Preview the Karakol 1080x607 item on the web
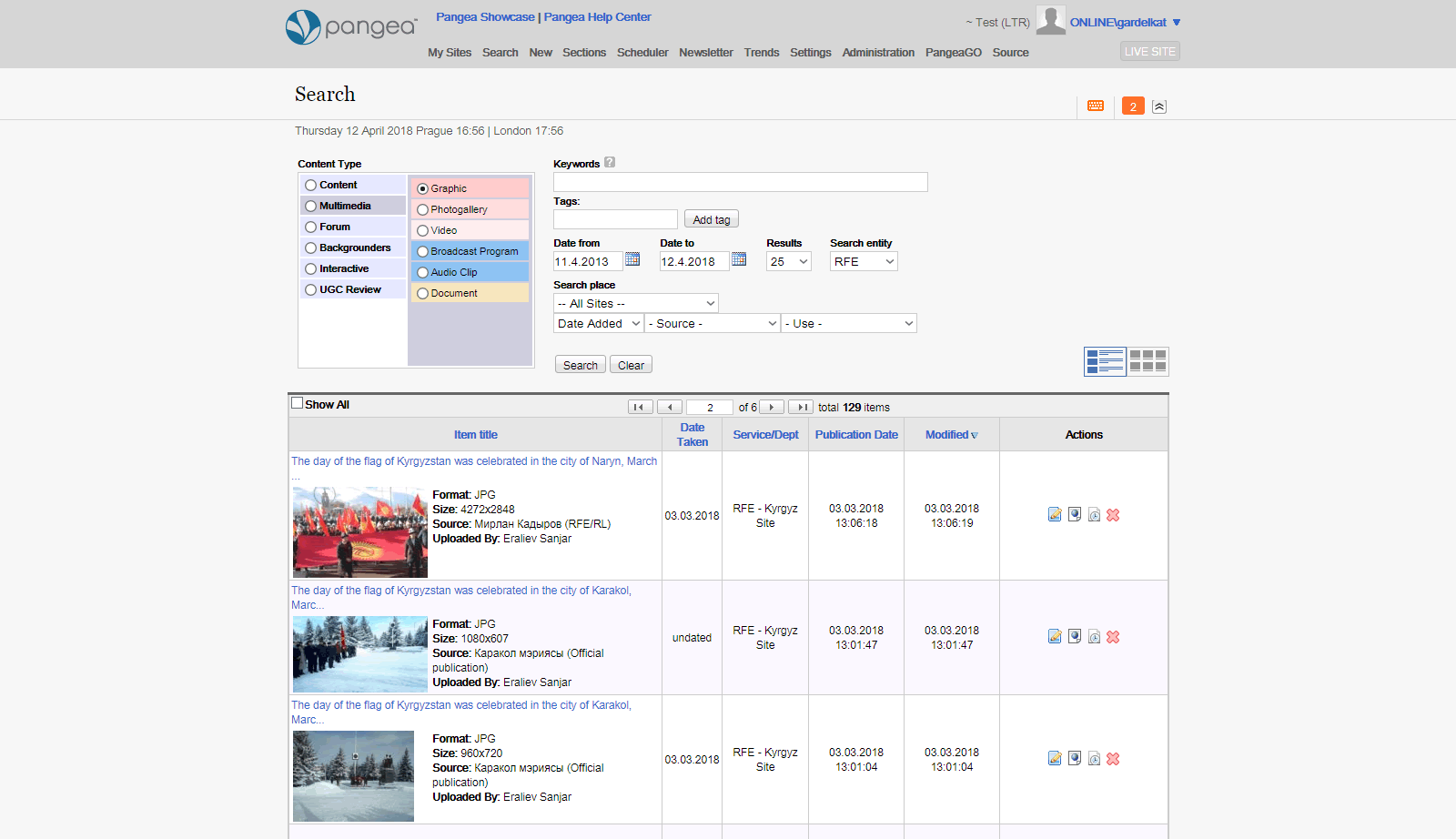 [1075, 637]
